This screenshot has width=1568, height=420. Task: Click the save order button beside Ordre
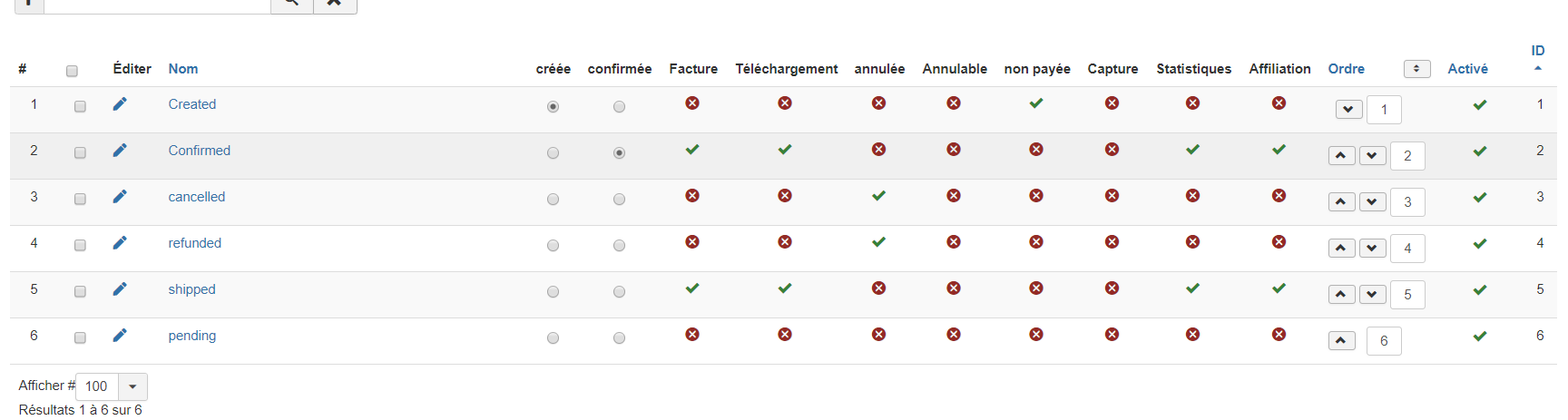coord(1416,69)
